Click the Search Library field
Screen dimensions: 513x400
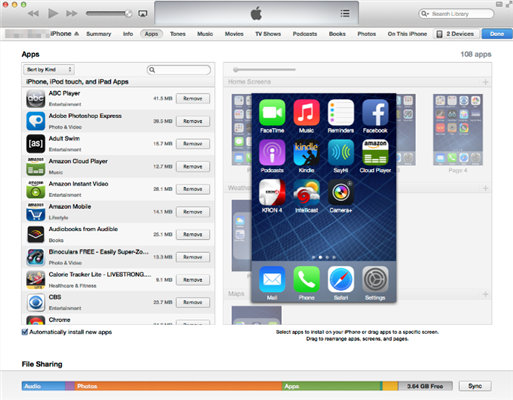click(x=456, y=14)
